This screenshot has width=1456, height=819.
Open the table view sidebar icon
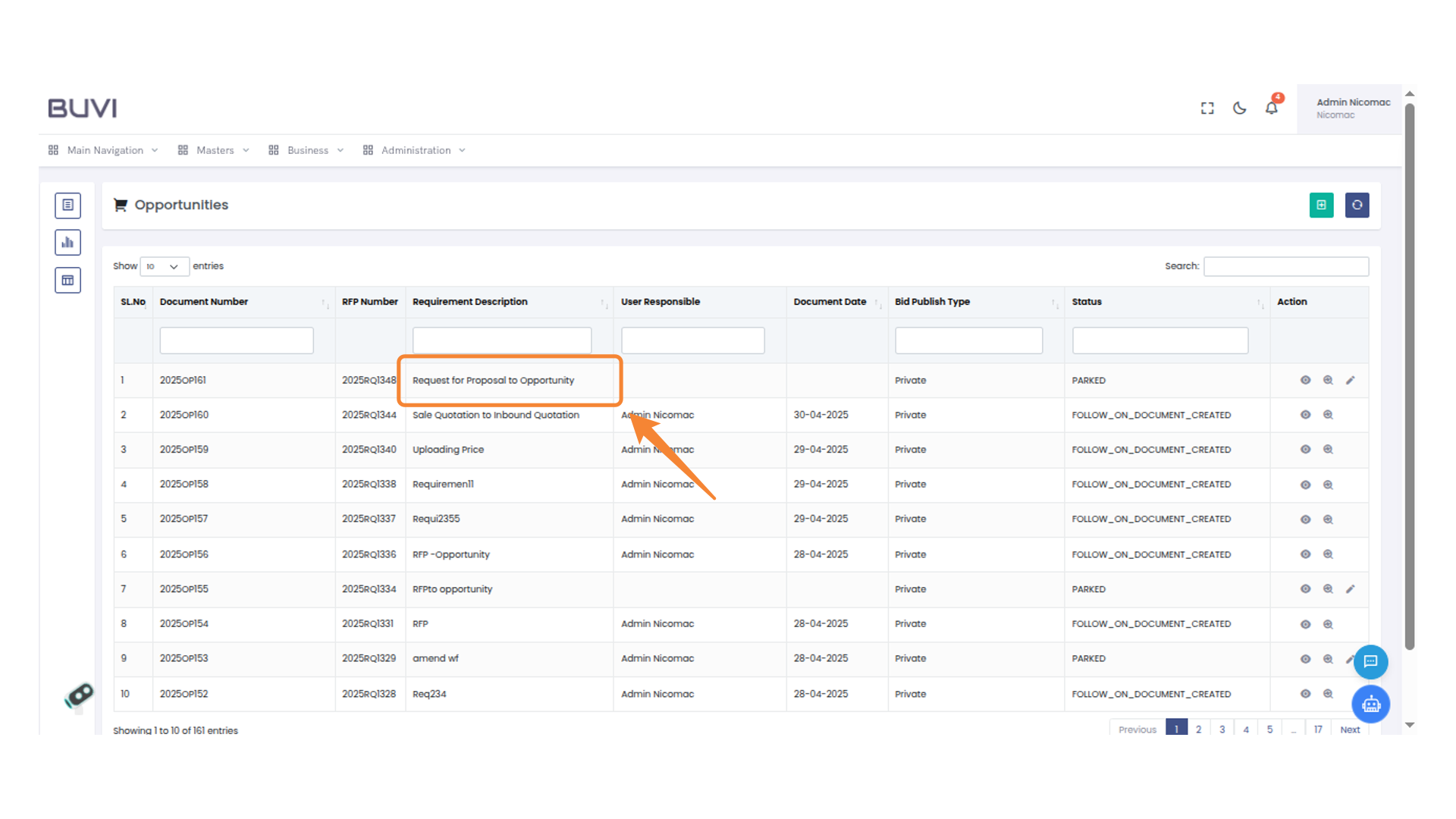(x=67, y=281)
